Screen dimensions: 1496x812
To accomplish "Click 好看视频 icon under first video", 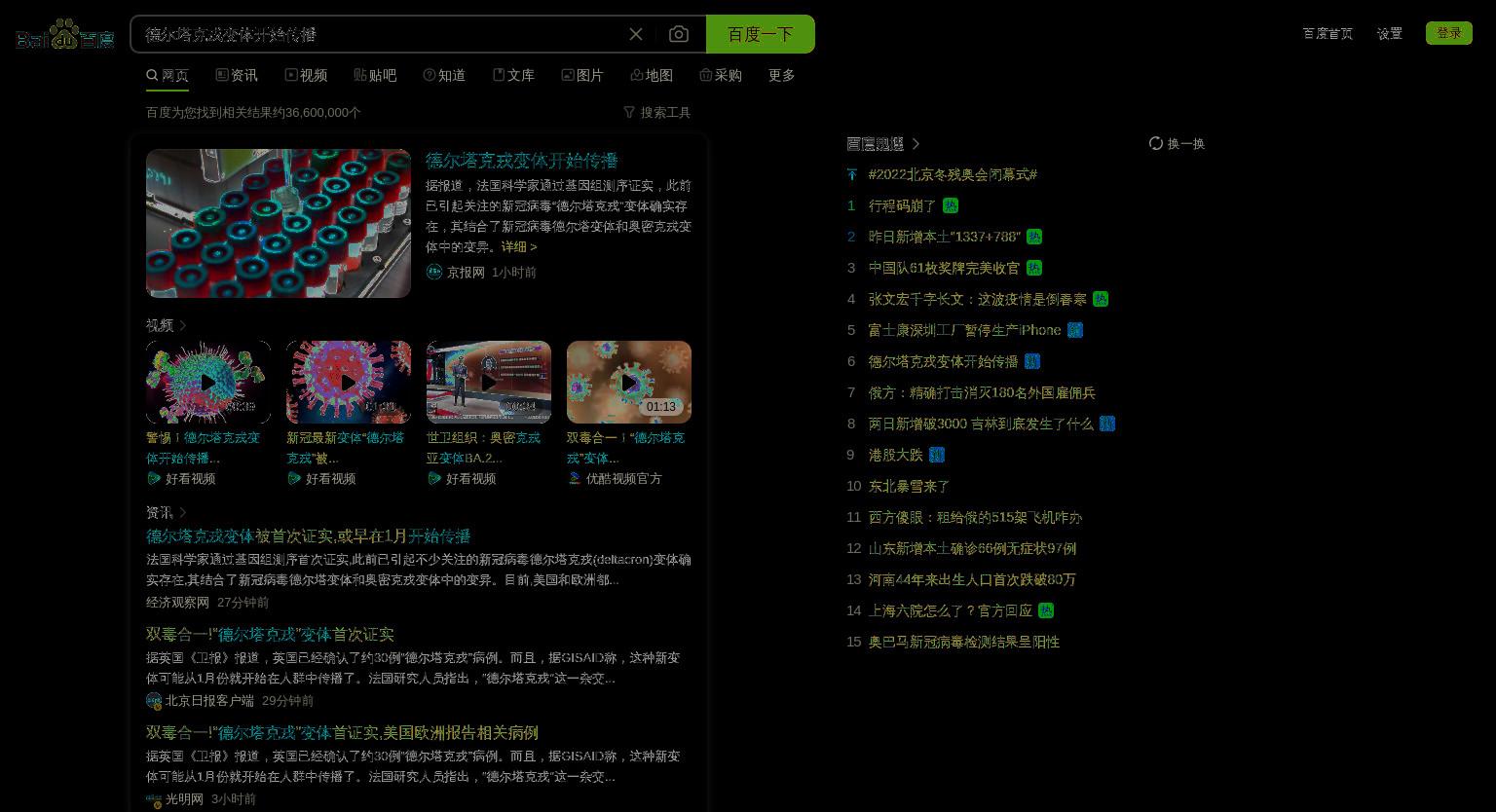I will pos(154,478).
